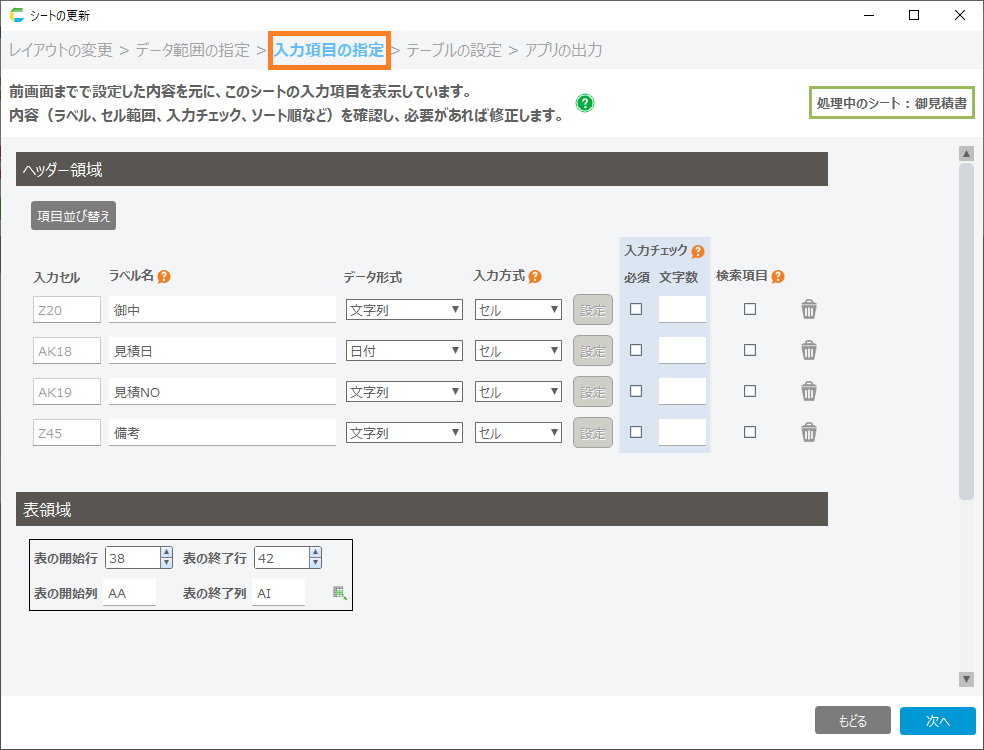Click help icon next to 入力チェック
This screenshot has height=750, width=984.
click(698, 252)
